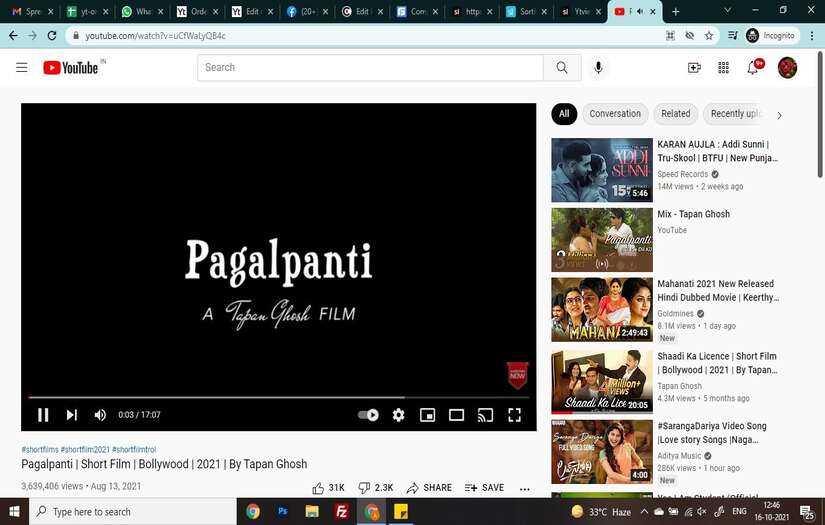Click the #shortfilm2021 hashtag

(x=85, y=449)
